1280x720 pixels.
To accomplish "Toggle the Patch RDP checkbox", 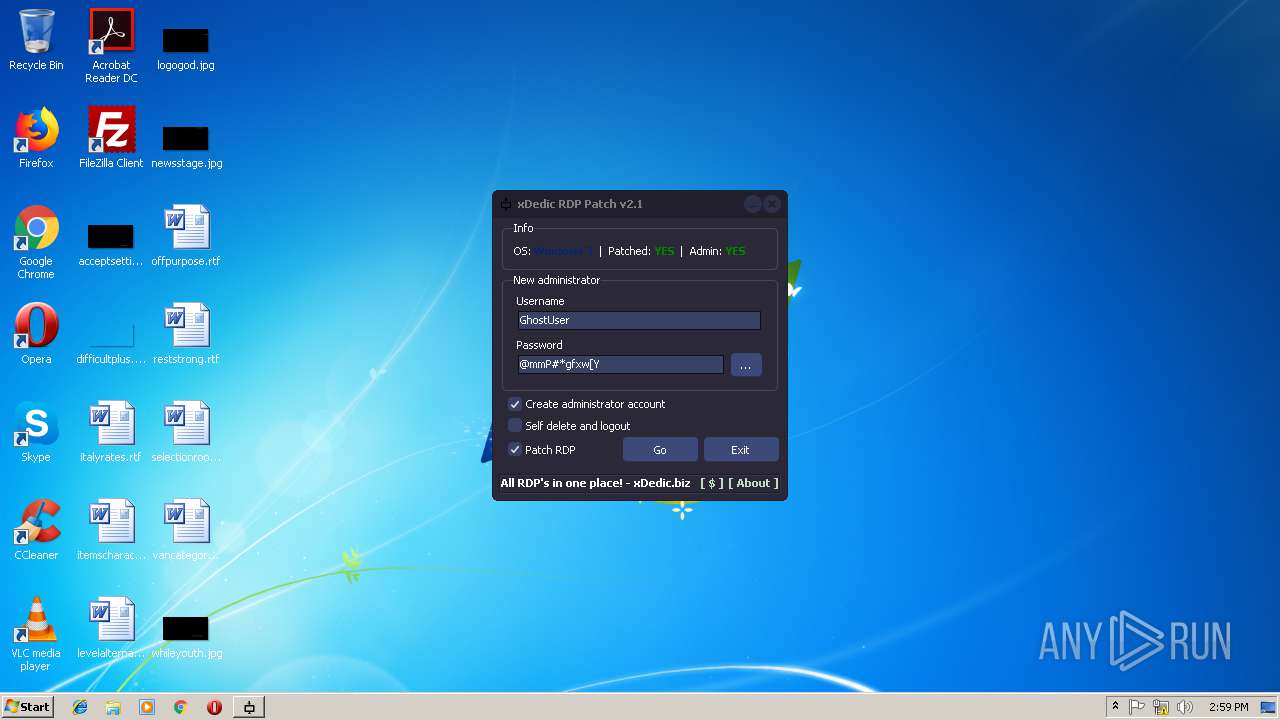I will click(515, 450).
